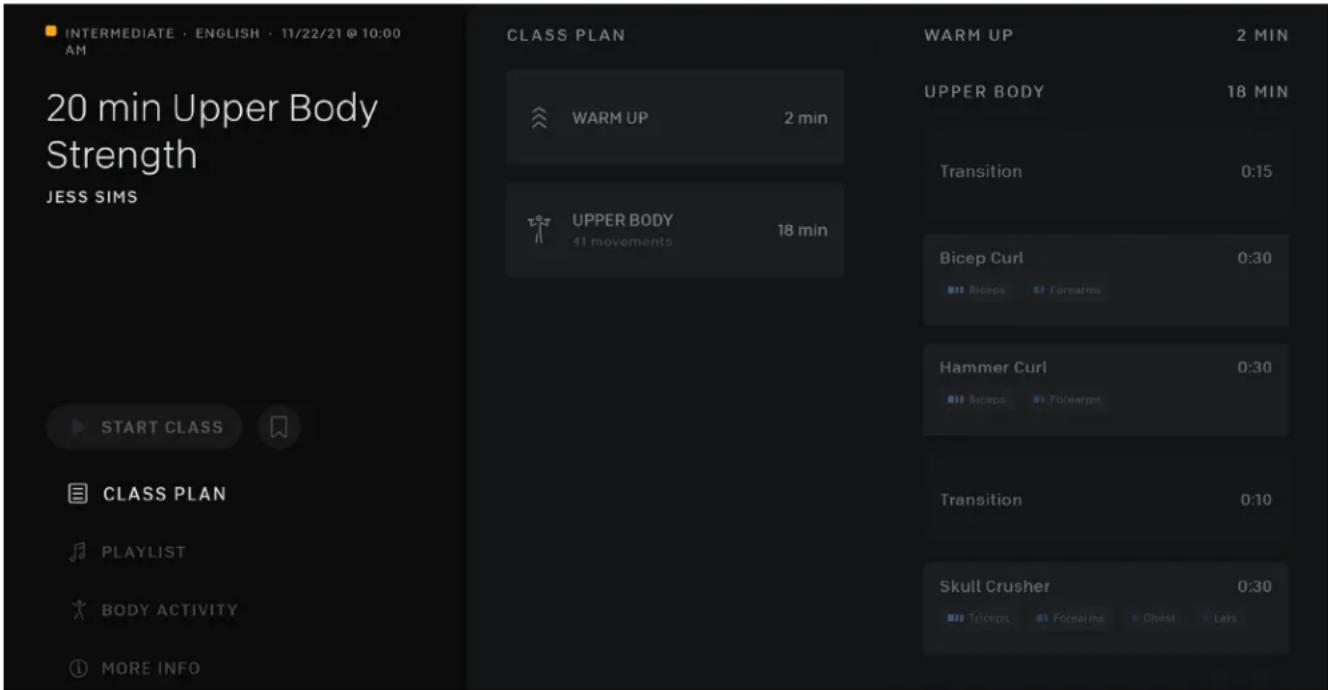Click the 41 movements subtitle

coord(622,242)
